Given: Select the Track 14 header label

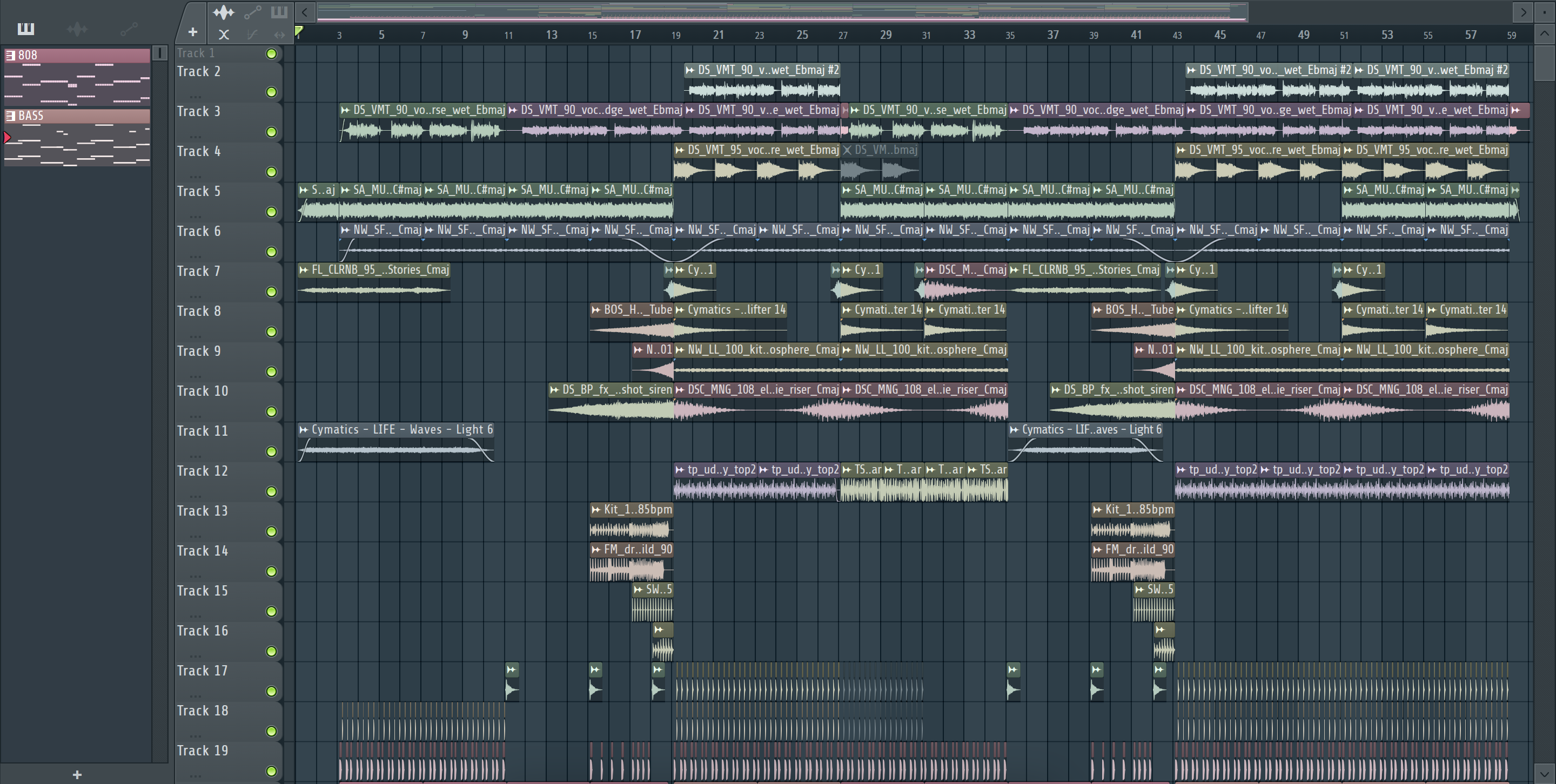Looking at the screenshot, I should click(203, 551).
